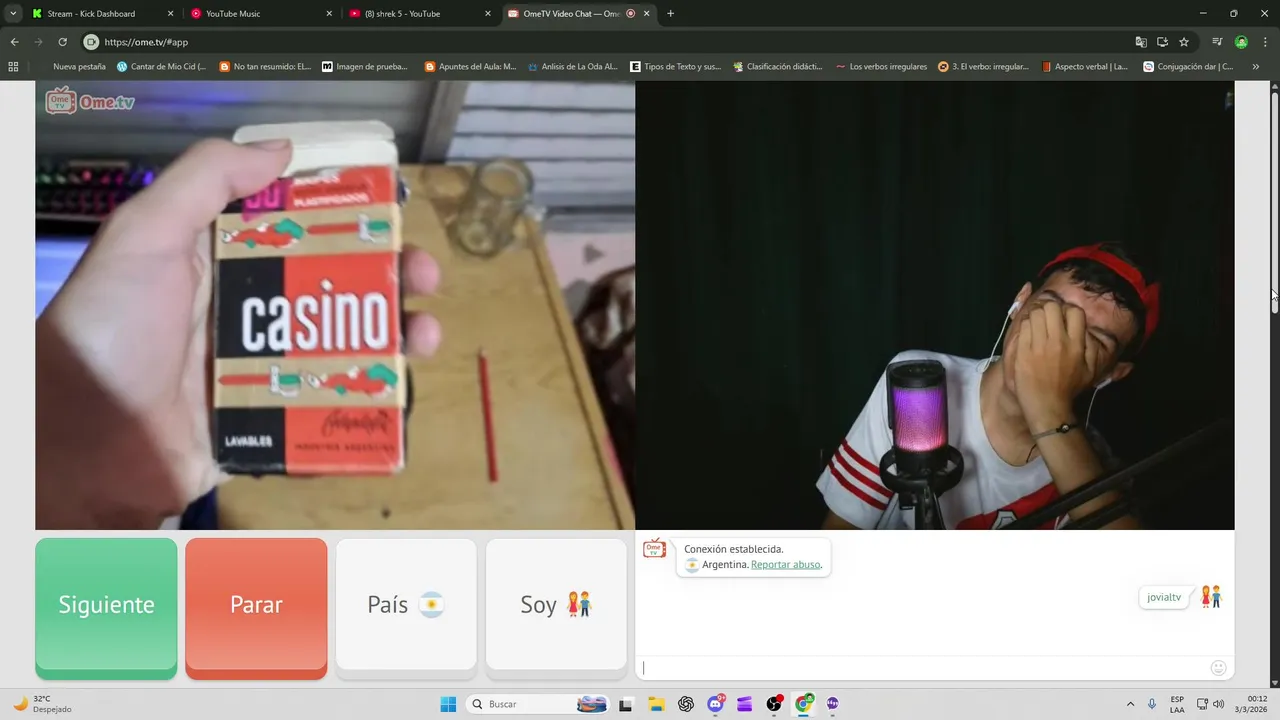Click the page vertical scrollbar thumb
Screen dimensions: 1280x720
1275,203
